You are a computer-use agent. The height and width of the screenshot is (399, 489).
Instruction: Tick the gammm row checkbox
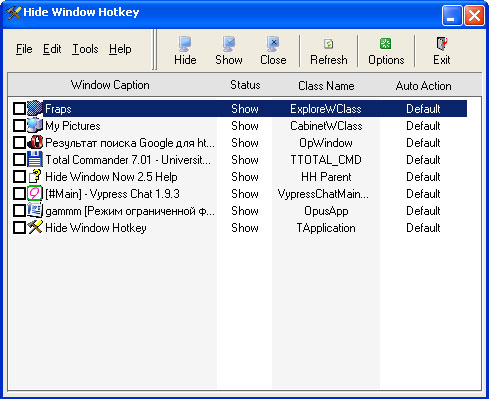click(19, 211)
